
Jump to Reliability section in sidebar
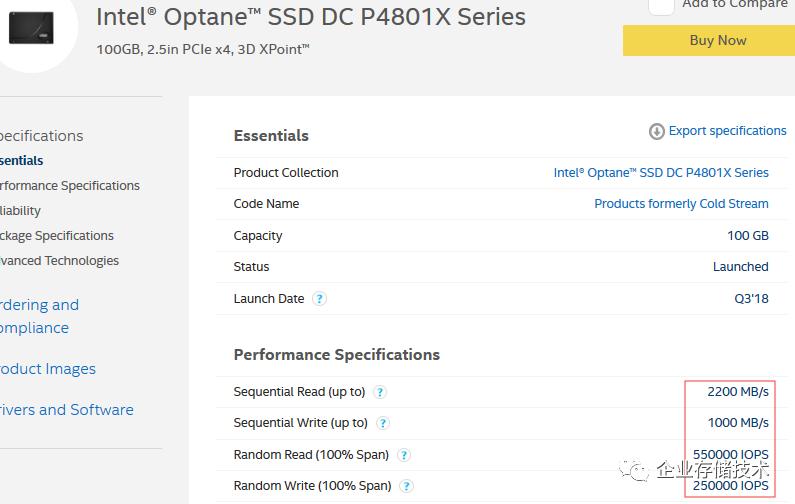point(21,210)
